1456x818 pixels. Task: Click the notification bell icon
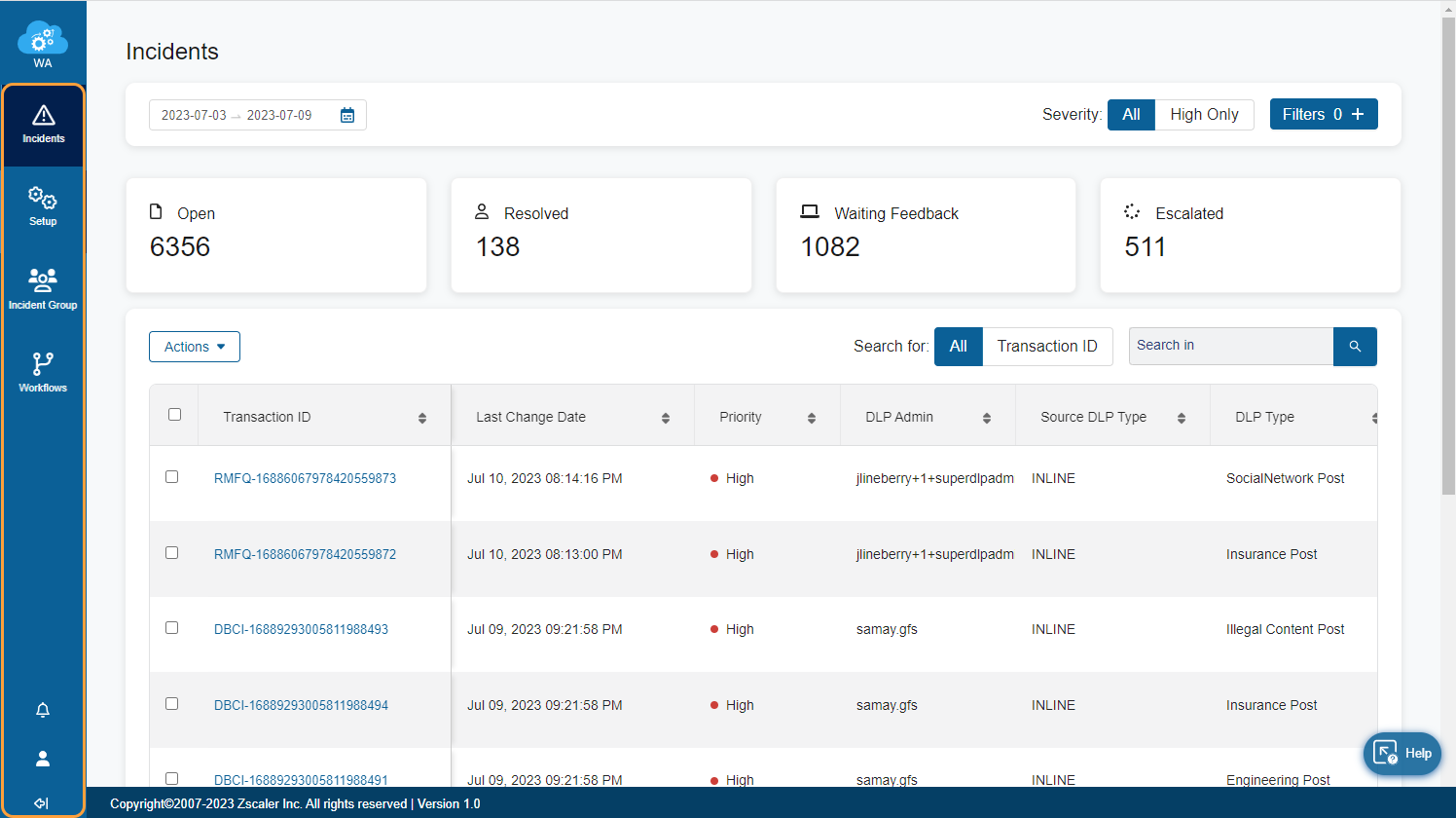click(43, 710)
